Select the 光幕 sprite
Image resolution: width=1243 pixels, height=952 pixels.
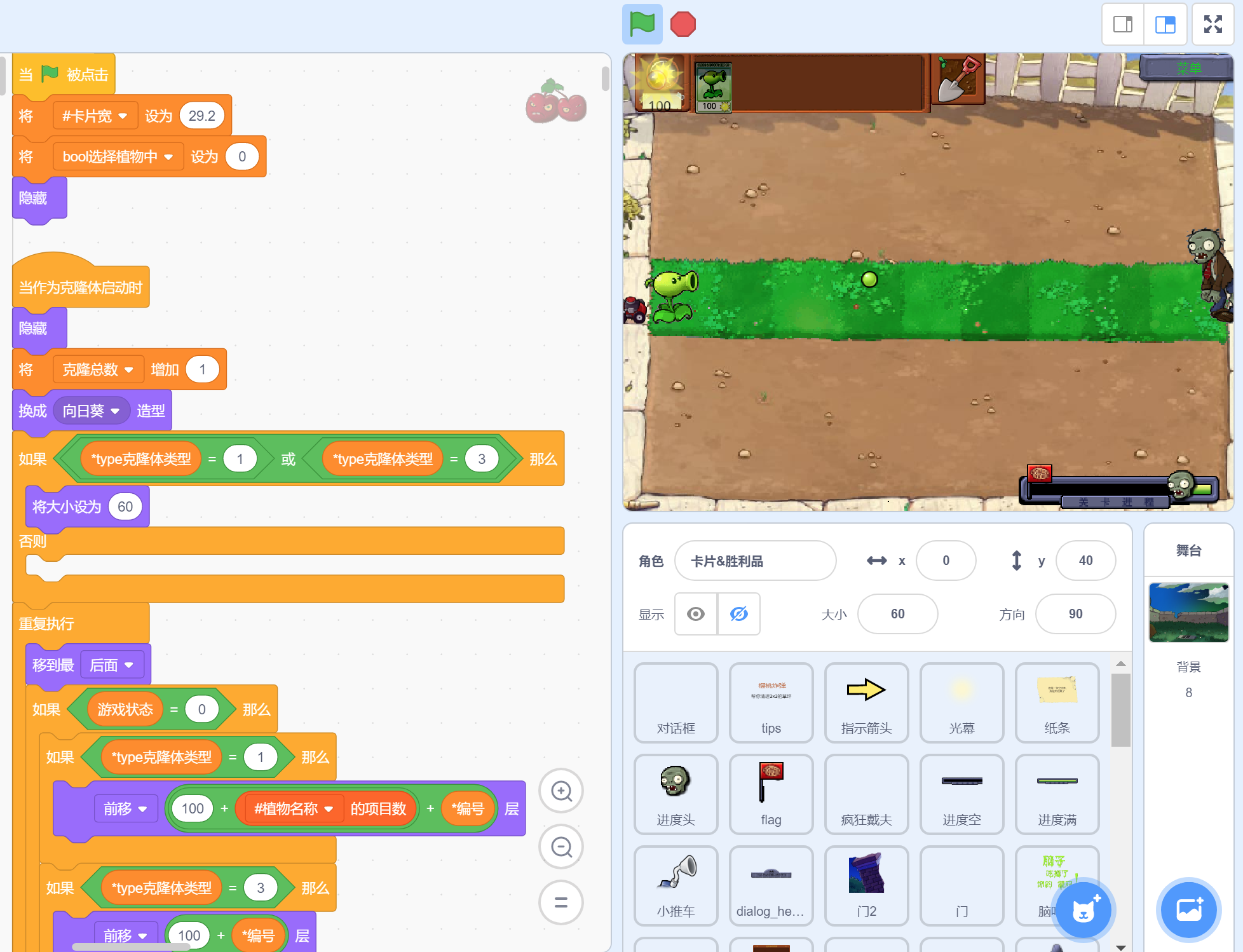(x=962, y=703)
